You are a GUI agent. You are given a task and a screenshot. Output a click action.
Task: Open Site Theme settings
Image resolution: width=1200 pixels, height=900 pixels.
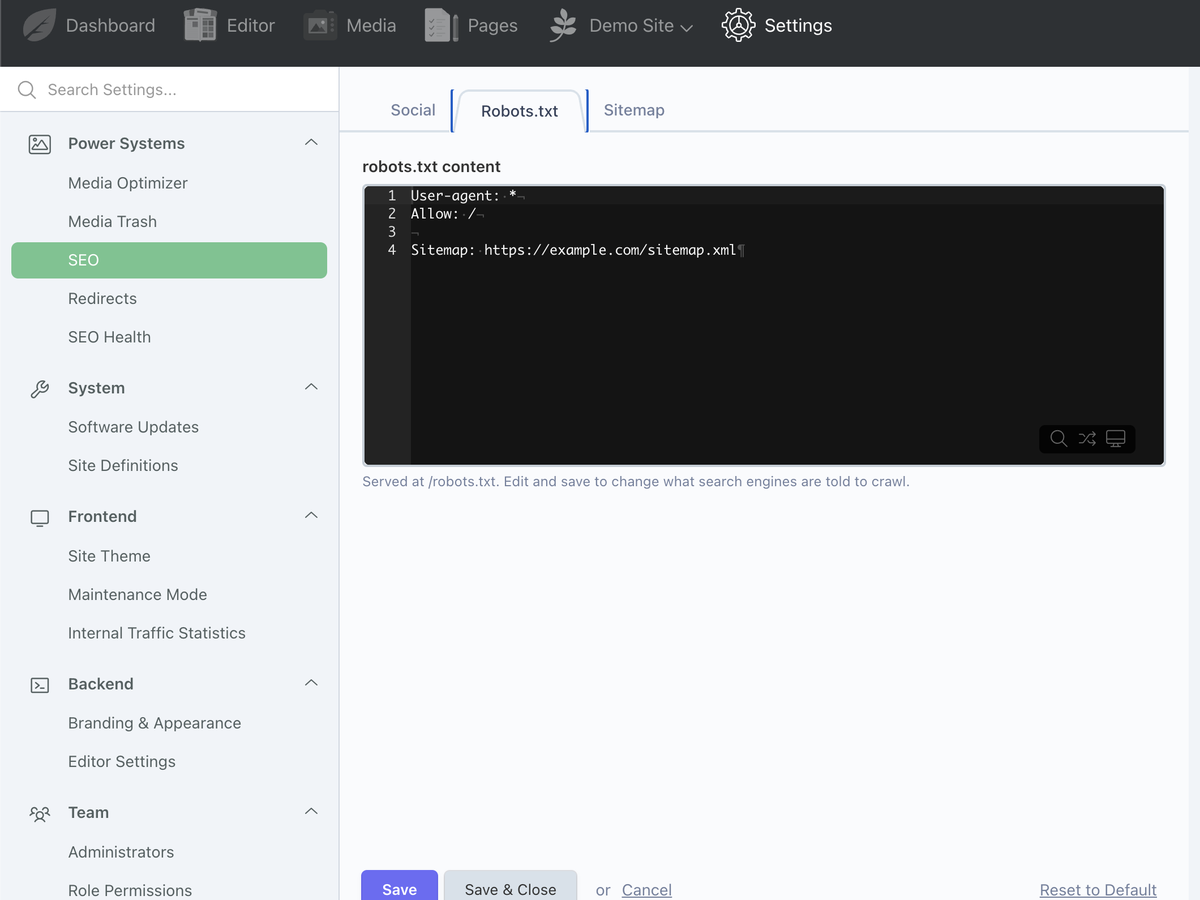pyautogui.click(x=109, y=556)
